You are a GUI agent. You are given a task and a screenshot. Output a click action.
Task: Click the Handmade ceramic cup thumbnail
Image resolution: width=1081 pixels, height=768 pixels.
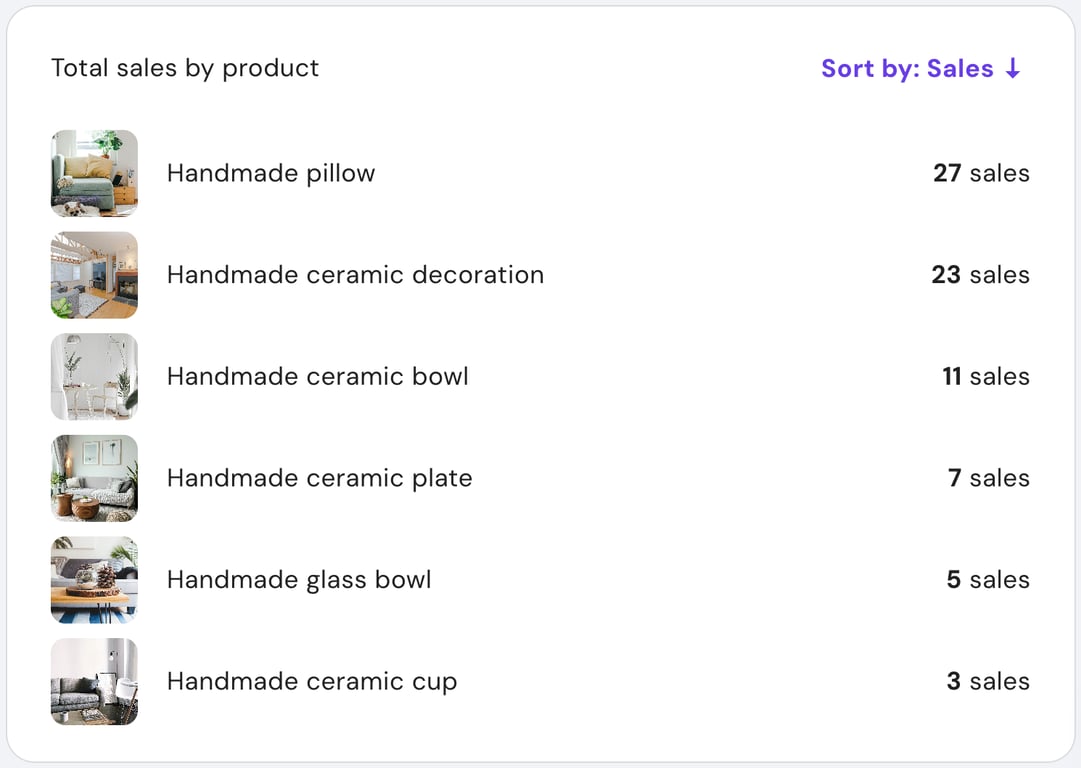tap(94, 681)
